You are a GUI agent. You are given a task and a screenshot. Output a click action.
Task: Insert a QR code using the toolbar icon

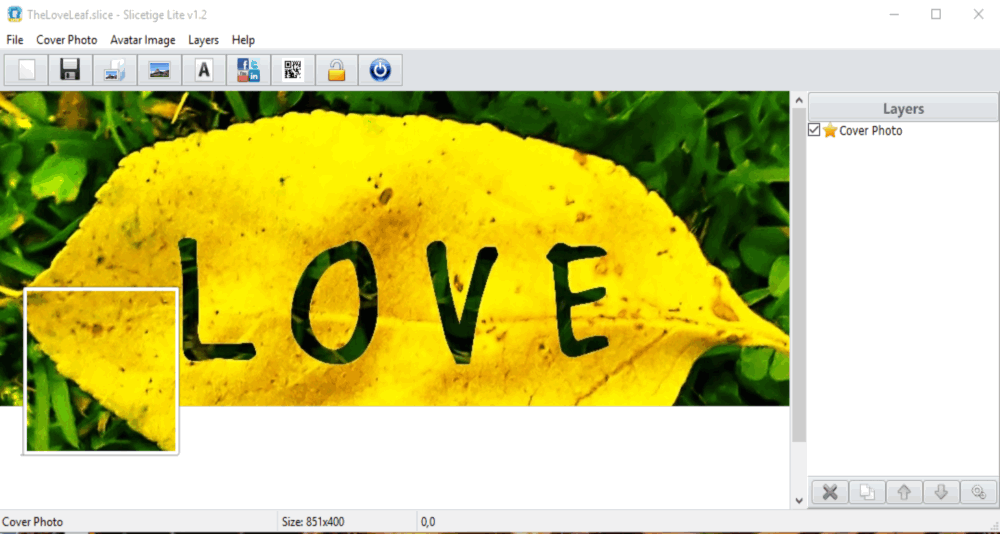[x=293, y=70]
